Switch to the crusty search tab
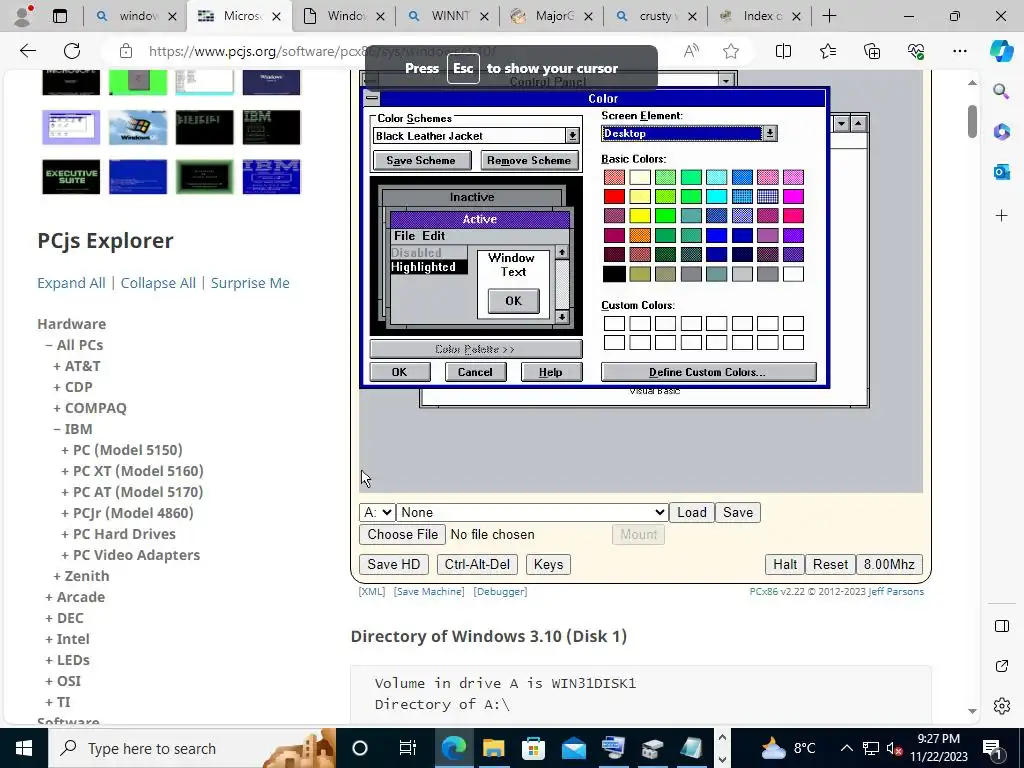Image resolution: width=1024 pixels, height=768 pixels. [x=656, y=16]
